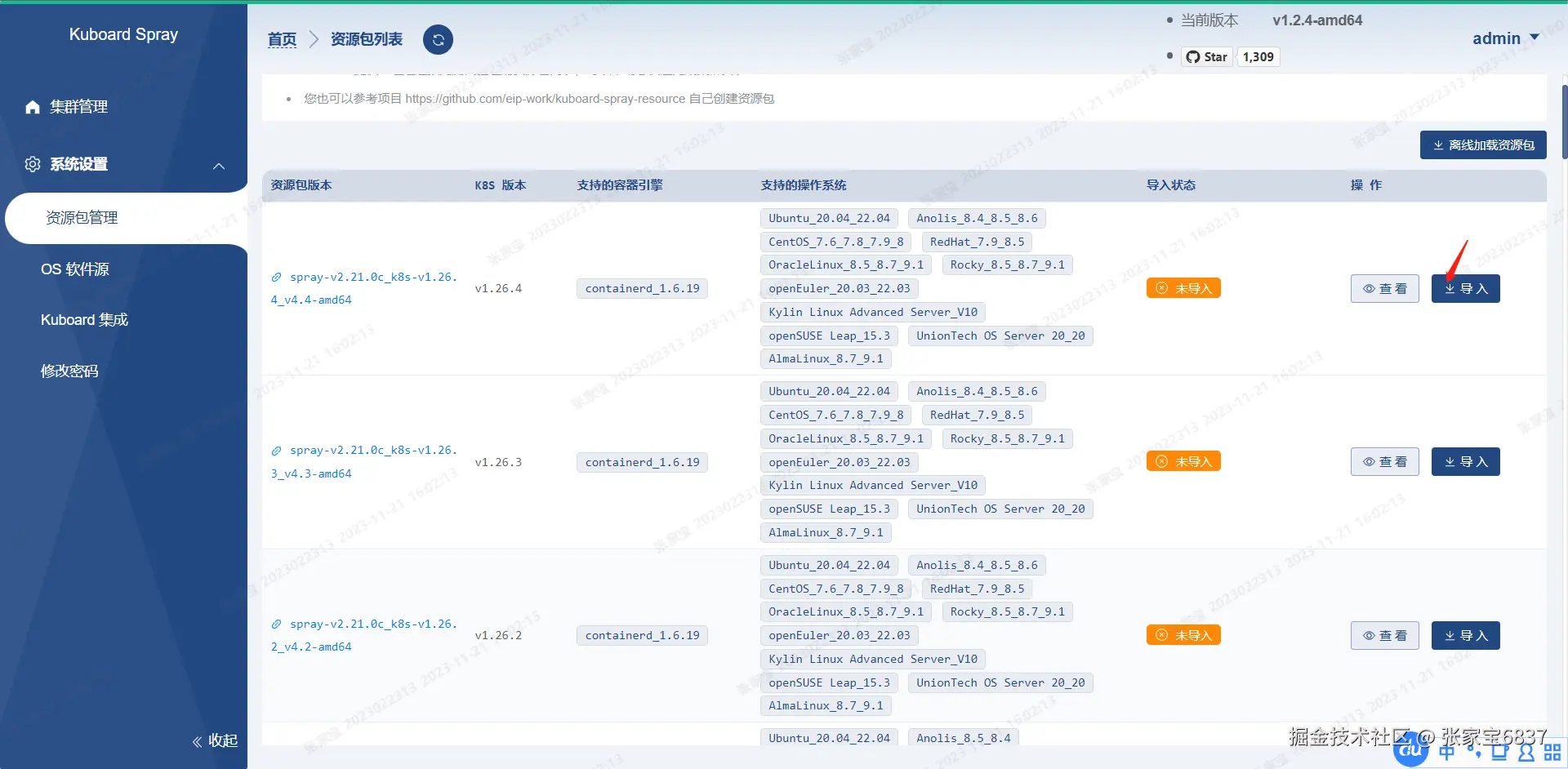1568x769 pixels.
Task: Open the admin user dropdown
Action: coord(1505,38)
